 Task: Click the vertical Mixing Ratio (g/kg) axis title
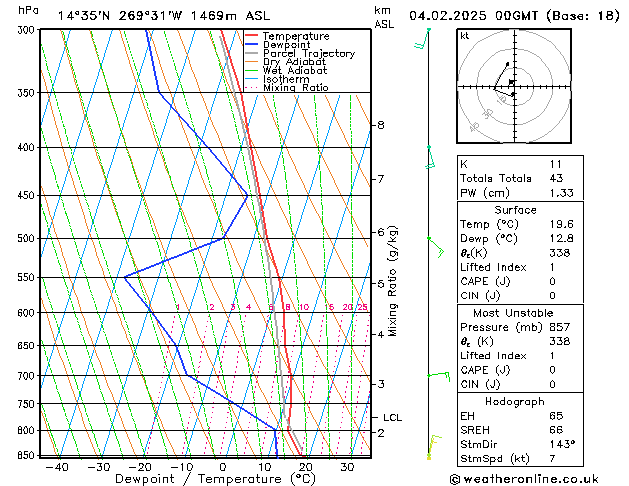(x=392, y=281)
